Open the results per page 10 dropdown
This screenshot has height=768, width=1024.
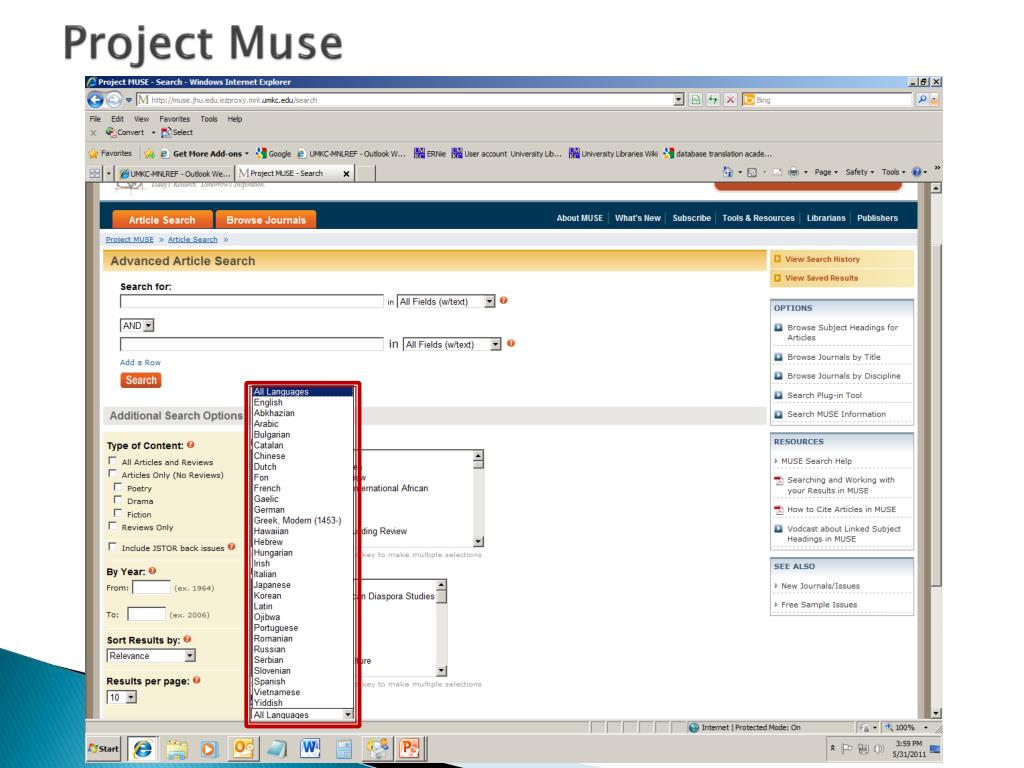[121, 697]
